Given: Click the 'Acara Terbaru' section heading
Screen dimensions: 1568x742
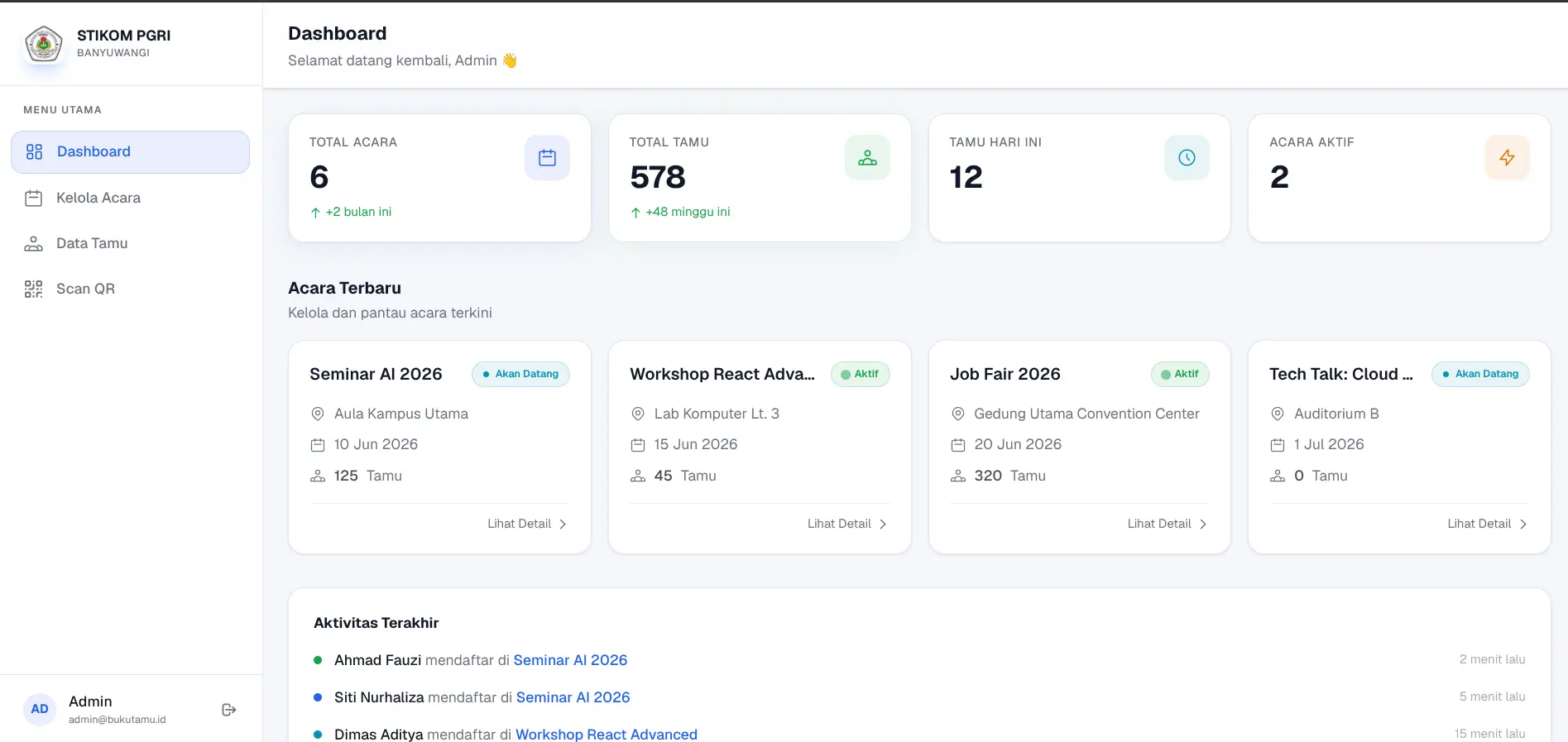Looking at the screenshot, I should 344,288.
